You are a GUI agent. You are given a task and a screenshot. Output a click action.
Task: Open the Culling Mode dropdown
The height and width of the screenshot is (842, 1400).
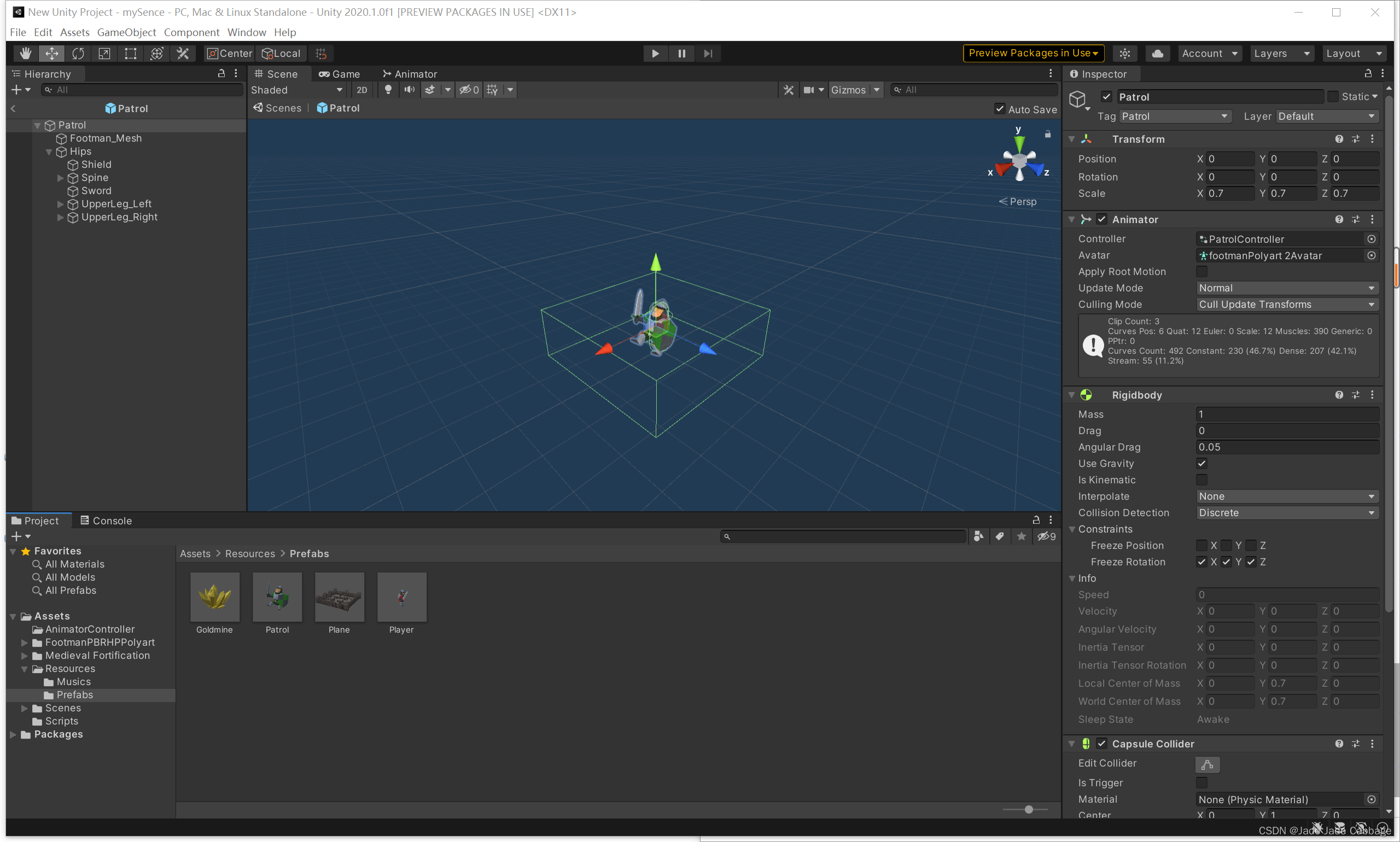point(1286,305)
